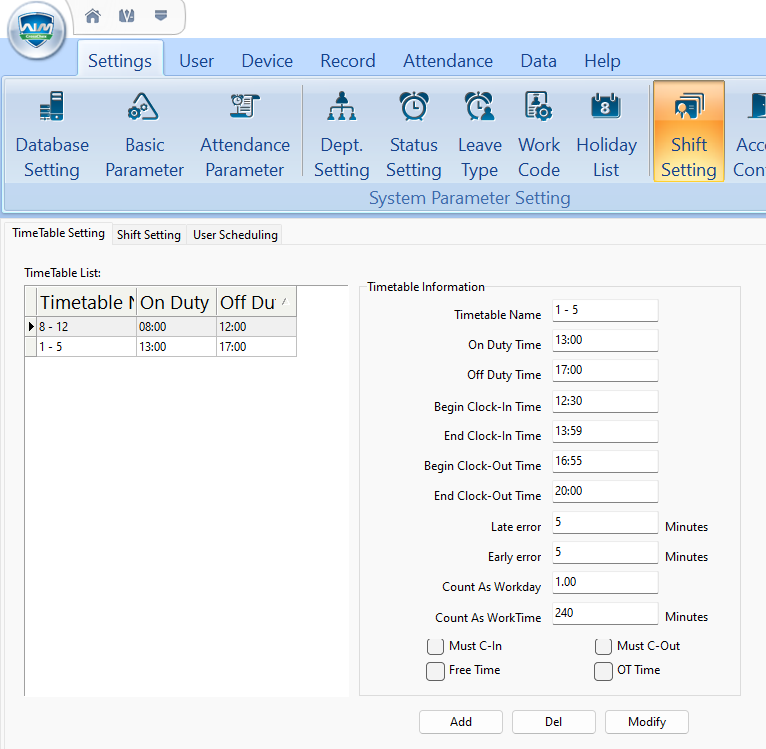The height and width of the screenshot is (749, 766).
Task: Click the row selector arrow for 8 - 12
Action: [31, 326]
